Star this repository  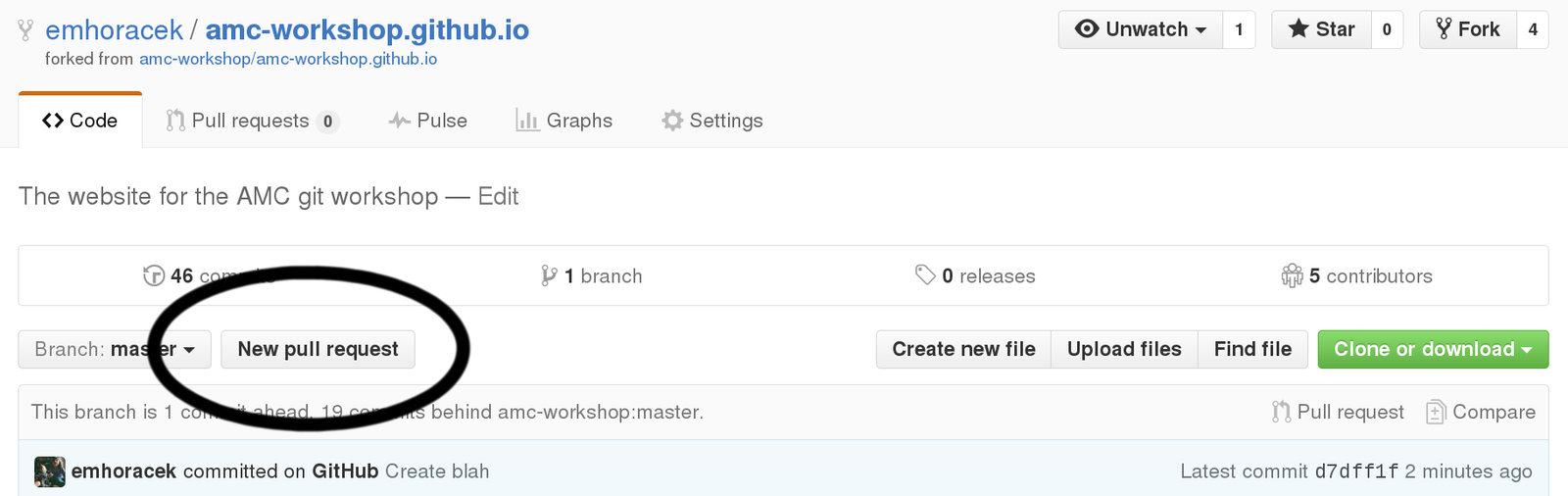pos(1321,29)
